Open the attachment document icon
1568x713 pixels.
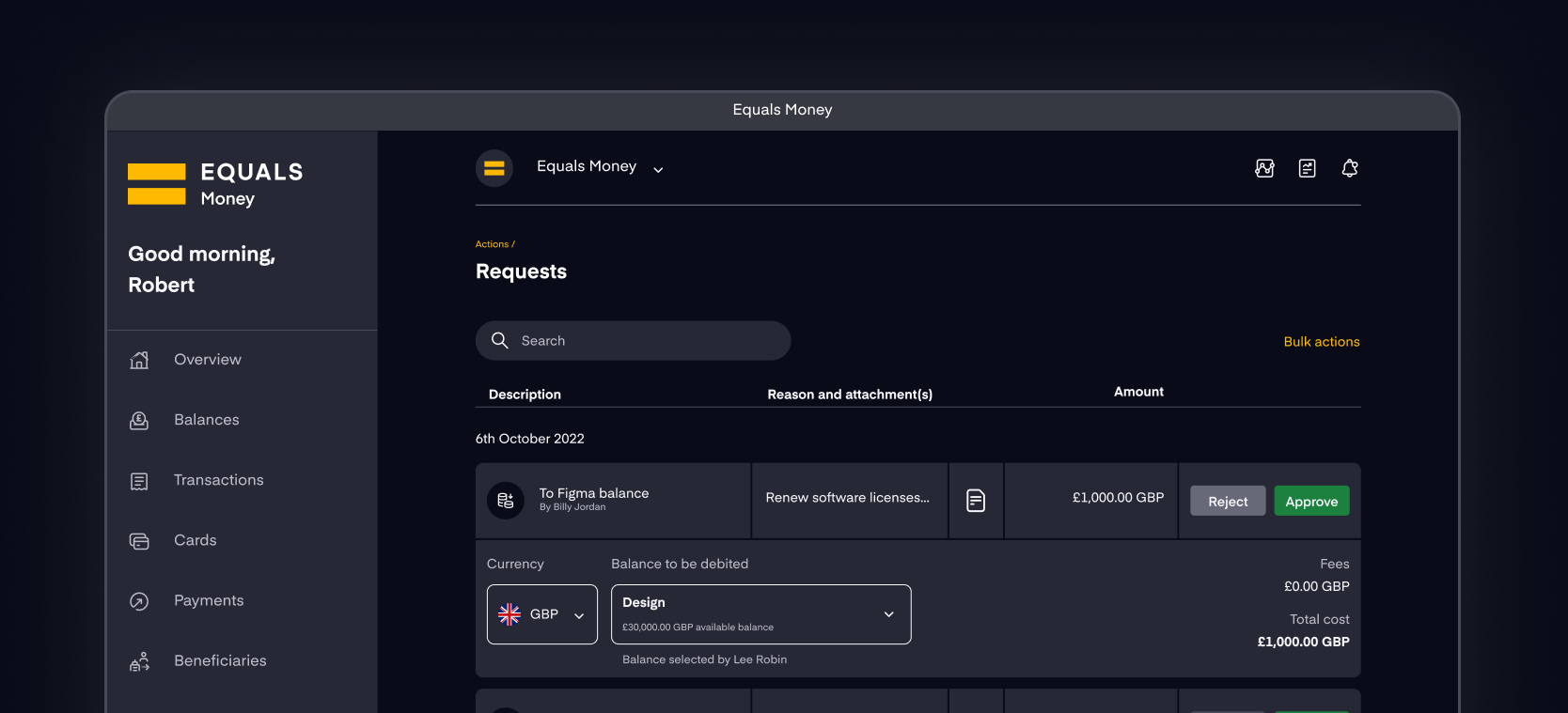[x=976, y=501]
